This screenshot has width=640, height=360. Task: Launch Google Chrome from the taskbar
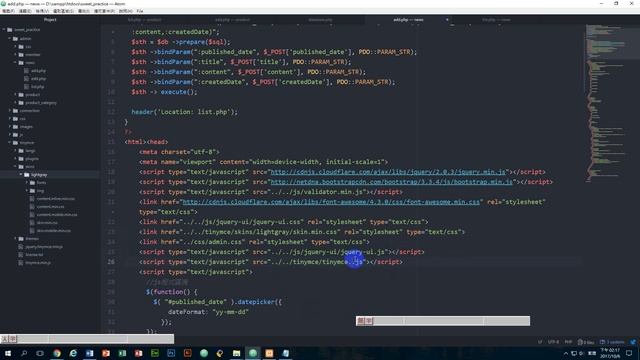click(57, 353)
